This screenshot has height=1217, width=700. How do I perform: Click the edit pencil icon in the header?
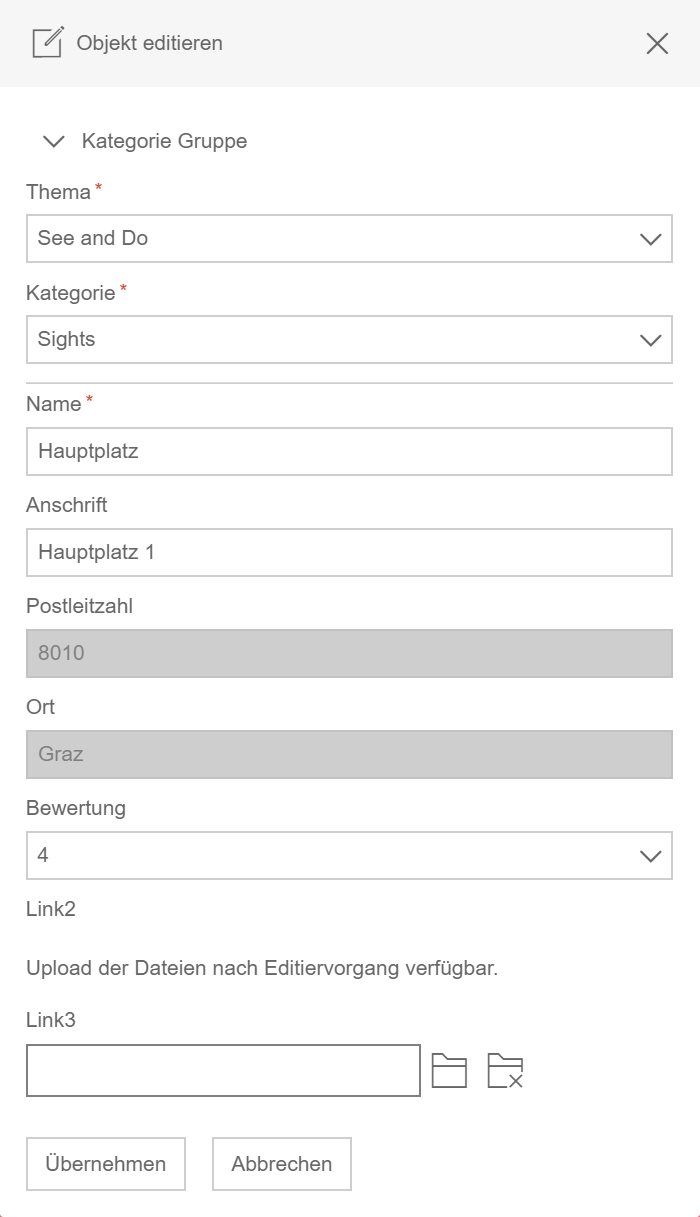[x=47, y=43]
